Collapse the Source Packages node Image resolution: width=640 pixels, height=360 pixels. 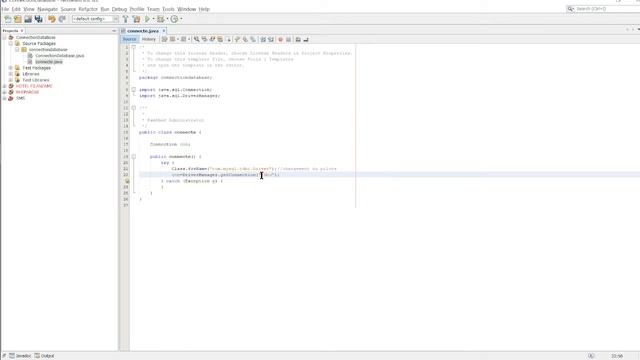click(x=11, y=43)
